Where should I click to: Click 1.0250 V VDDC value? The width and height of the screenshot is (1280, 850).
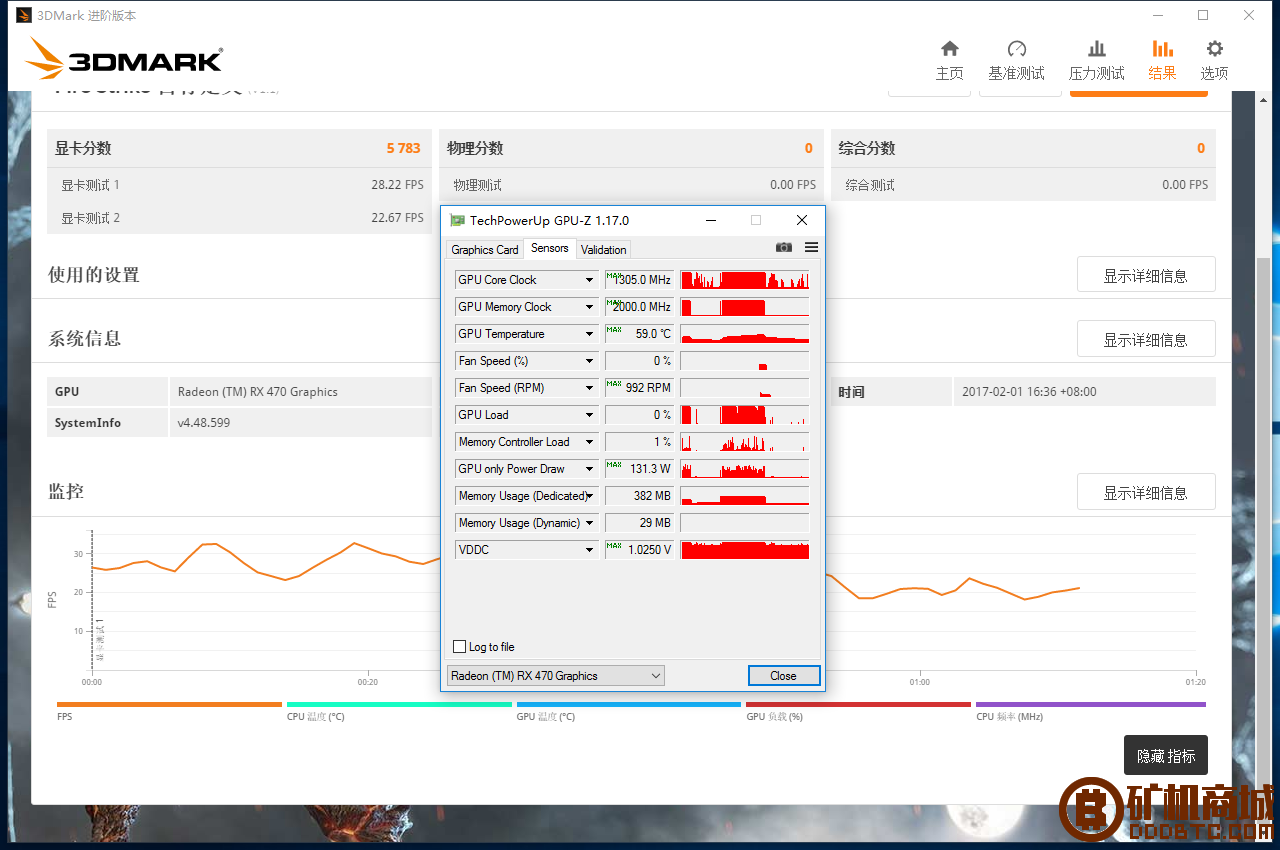coord(640,550)
